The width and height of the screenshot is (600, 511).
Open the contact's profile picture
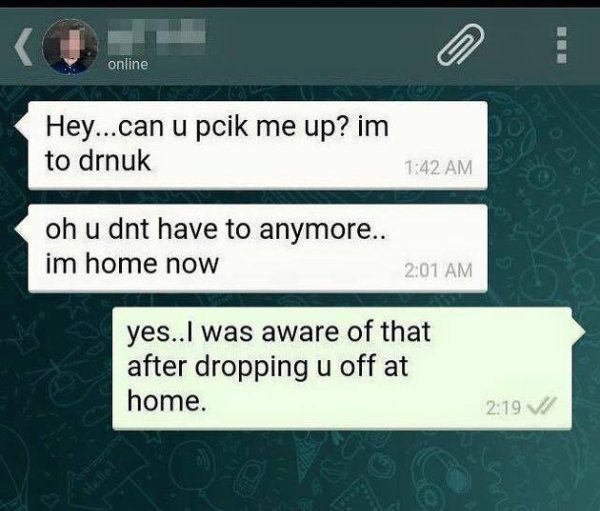[x=70, y=47]
